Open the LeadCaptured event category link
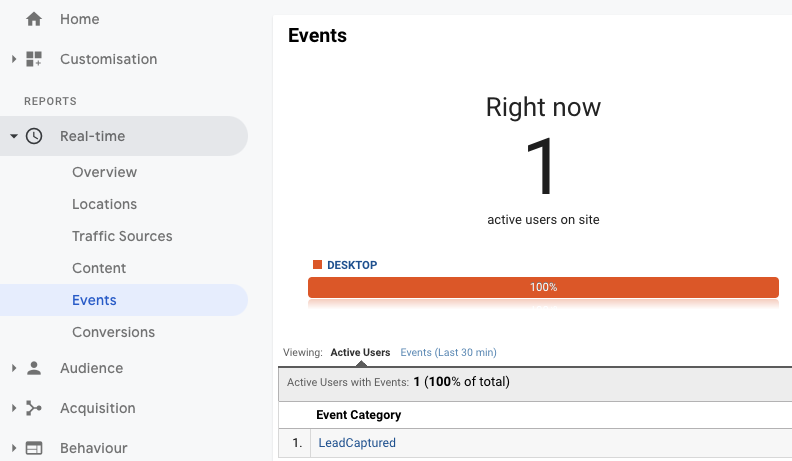The image size is (792, 461). tap(357, 442)
